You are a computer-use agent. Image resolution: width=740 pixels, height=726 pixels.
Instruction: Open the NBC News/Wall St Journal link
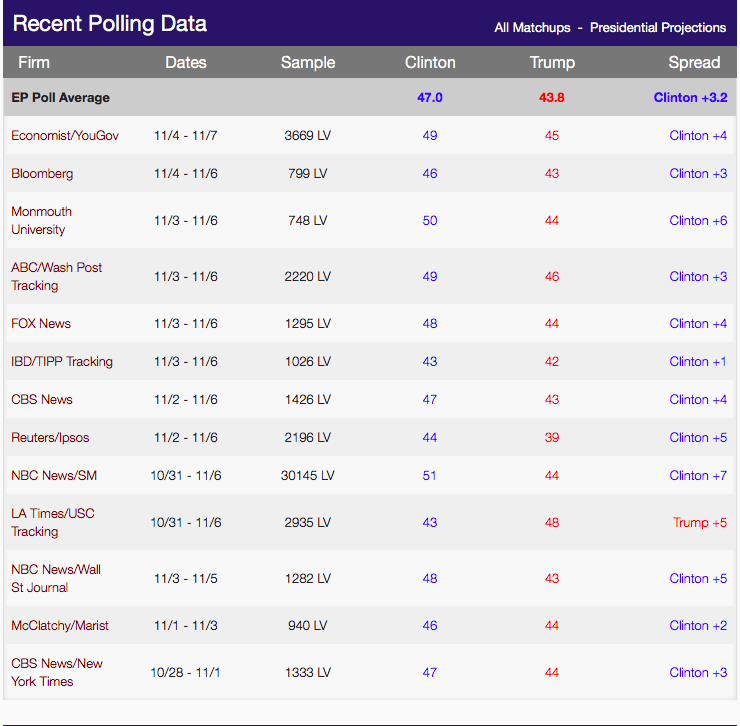point(56,578)
